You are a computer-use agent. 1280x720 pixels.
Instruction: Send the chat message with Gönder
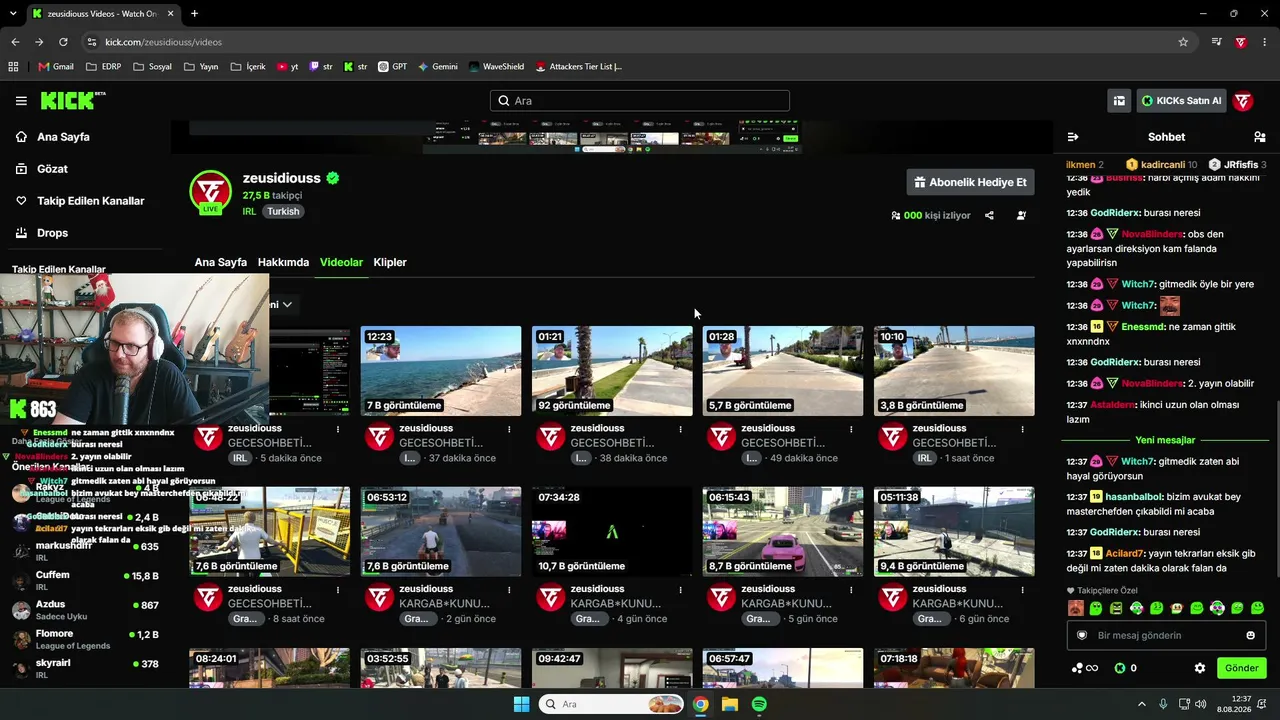point(1242,668)
